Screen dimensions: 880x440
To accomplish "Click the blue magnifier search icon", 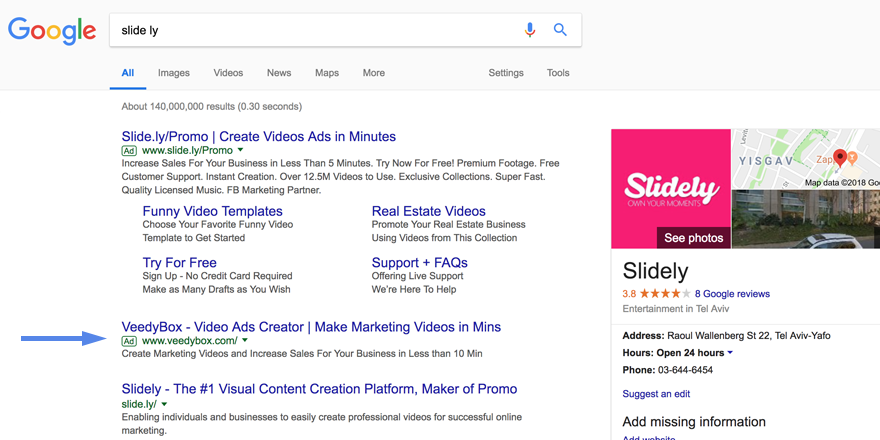I will pos(560,30).
